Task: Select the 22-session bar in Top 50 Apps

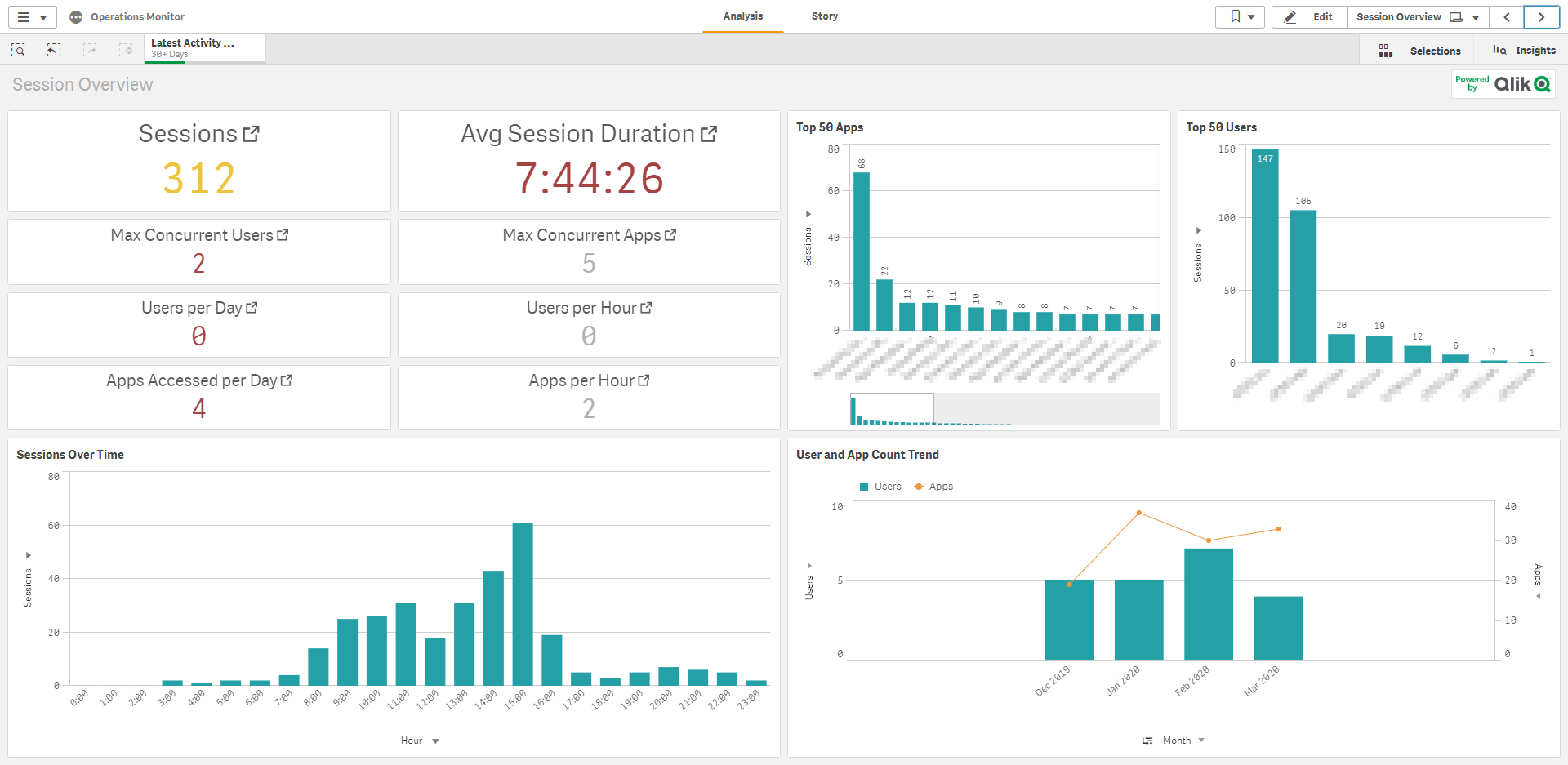Action: (884, 305)
